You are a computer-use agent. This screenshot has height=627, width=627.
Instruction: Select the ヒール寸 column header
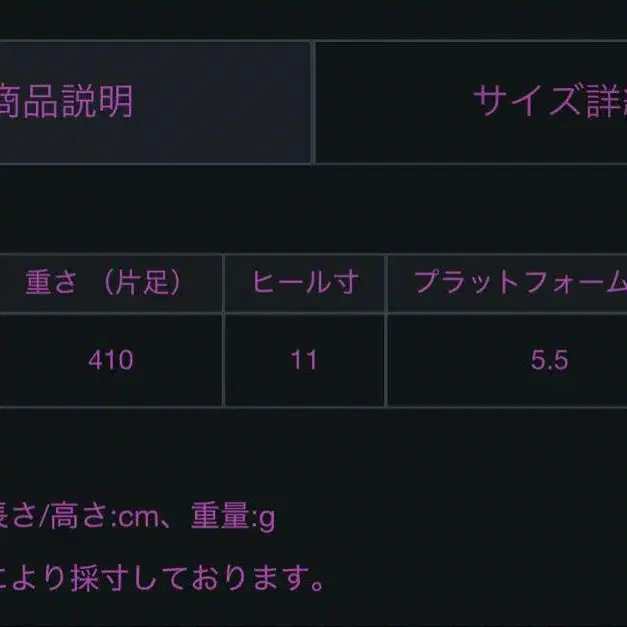click(x=304, y=283)
